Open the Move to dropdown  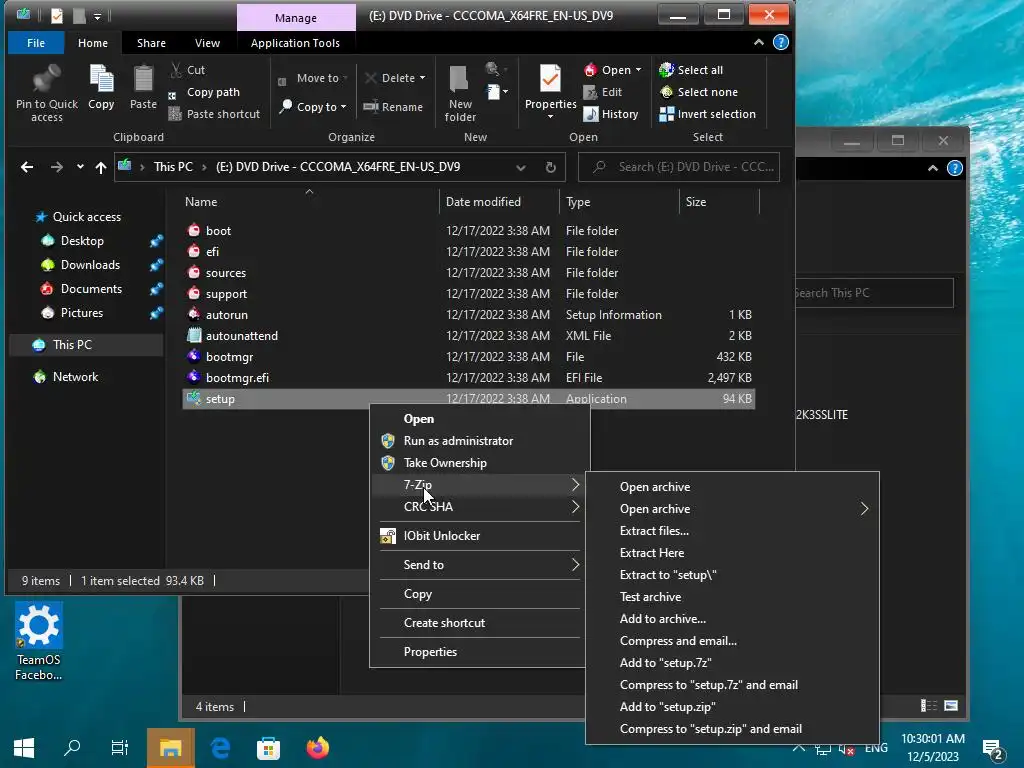click(x=312, y=78)
